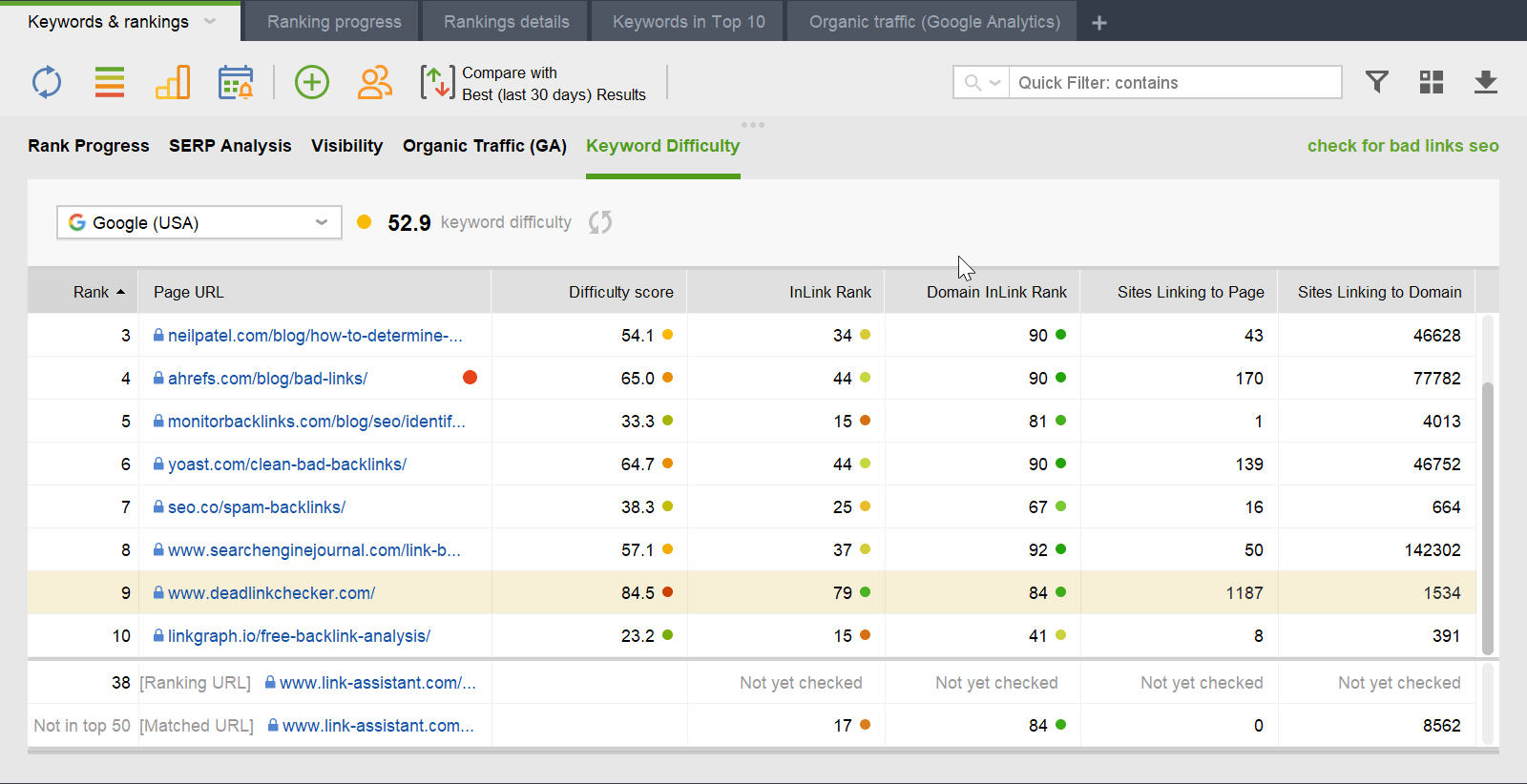1527x784 pixels.
Task: Switch to the Rankings details tab
Action: click(x=506, y=21)
